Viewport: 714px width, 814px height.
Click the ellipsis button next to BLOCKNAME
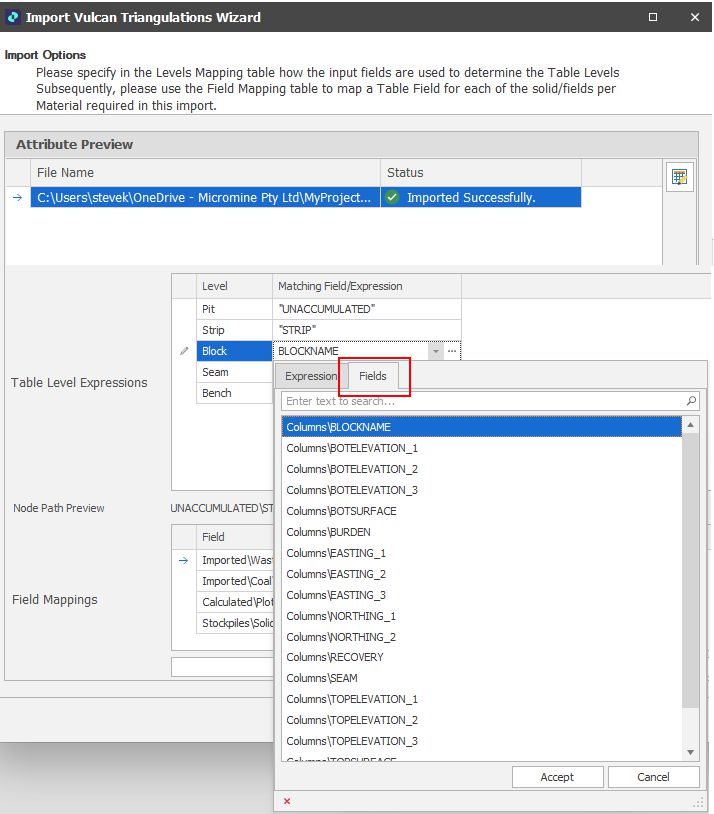(x=452, y=351)
